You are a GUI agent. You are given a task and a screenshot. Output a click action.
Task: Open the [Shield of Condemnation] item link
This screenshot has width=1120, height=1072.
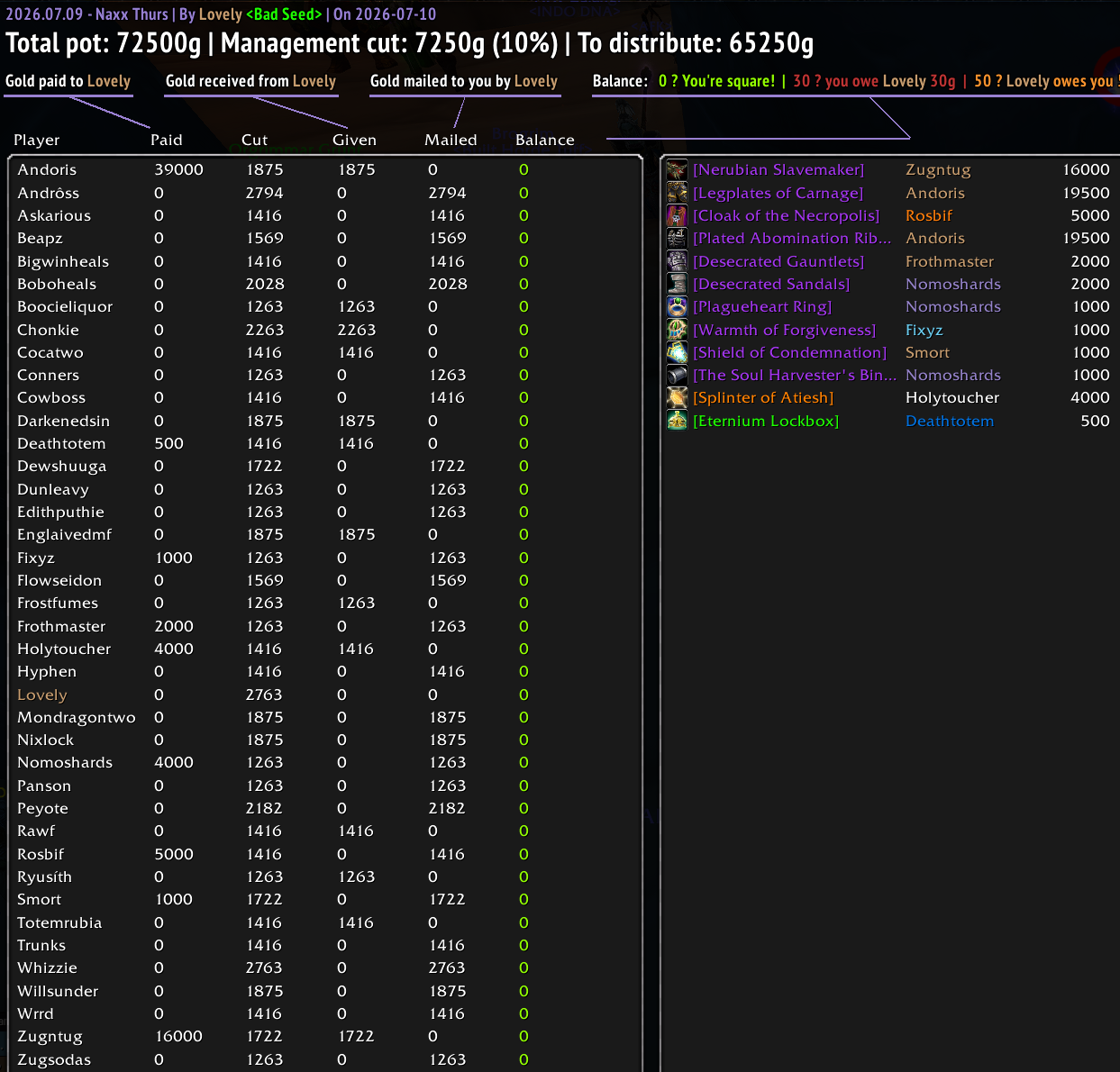pos(790,352)
